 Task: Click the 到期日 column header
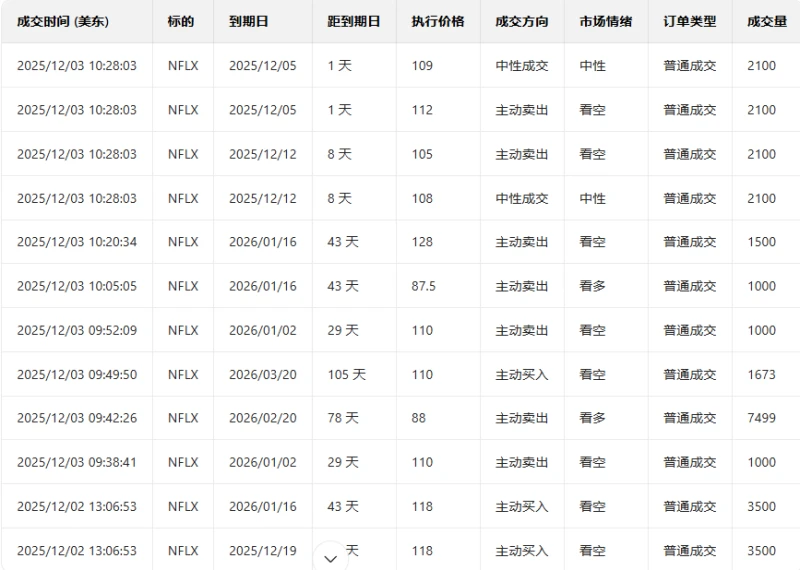[249, 21]
